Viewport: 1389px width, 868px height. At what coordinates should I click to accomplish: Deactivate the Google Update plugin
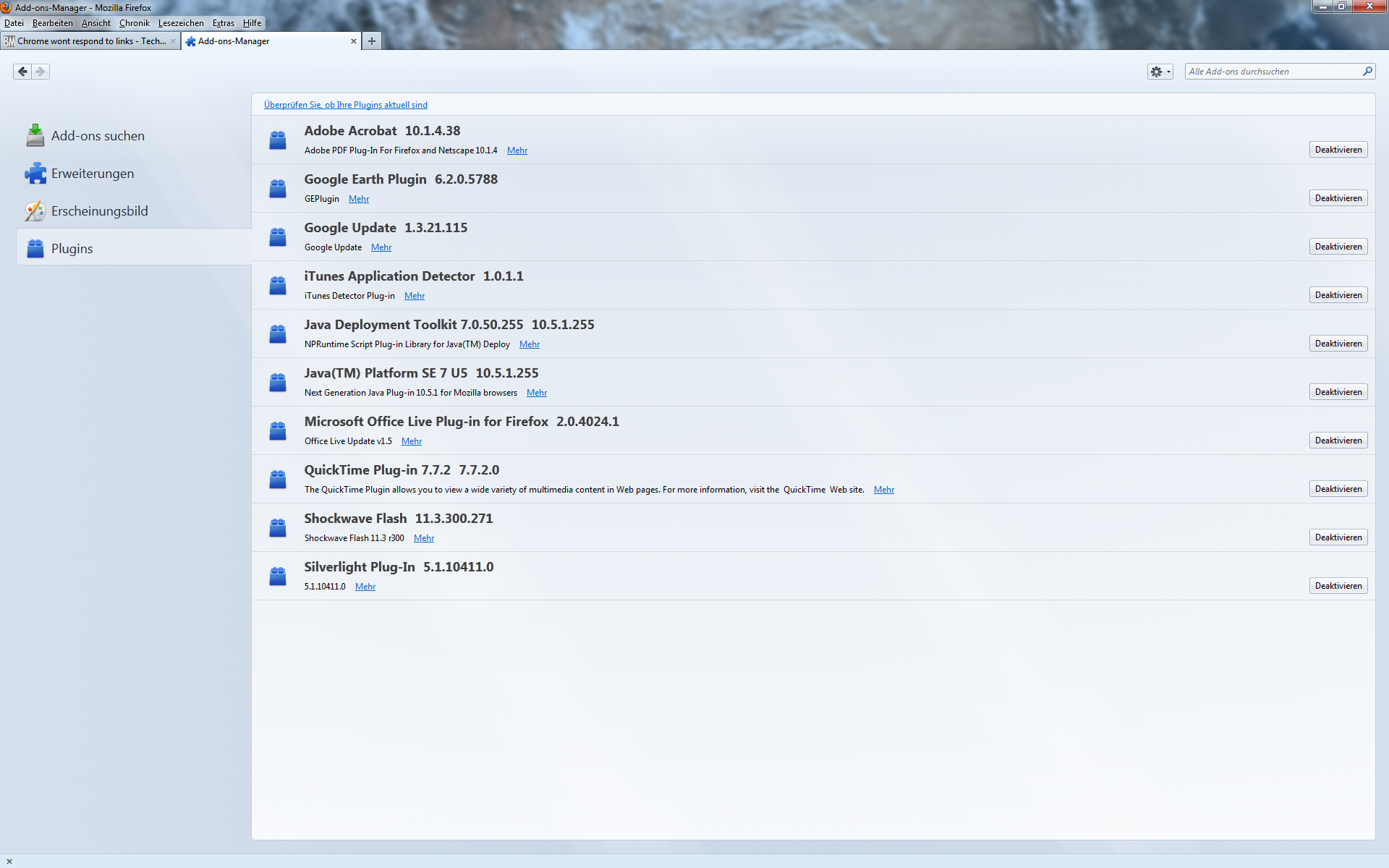click(1338, 247)
